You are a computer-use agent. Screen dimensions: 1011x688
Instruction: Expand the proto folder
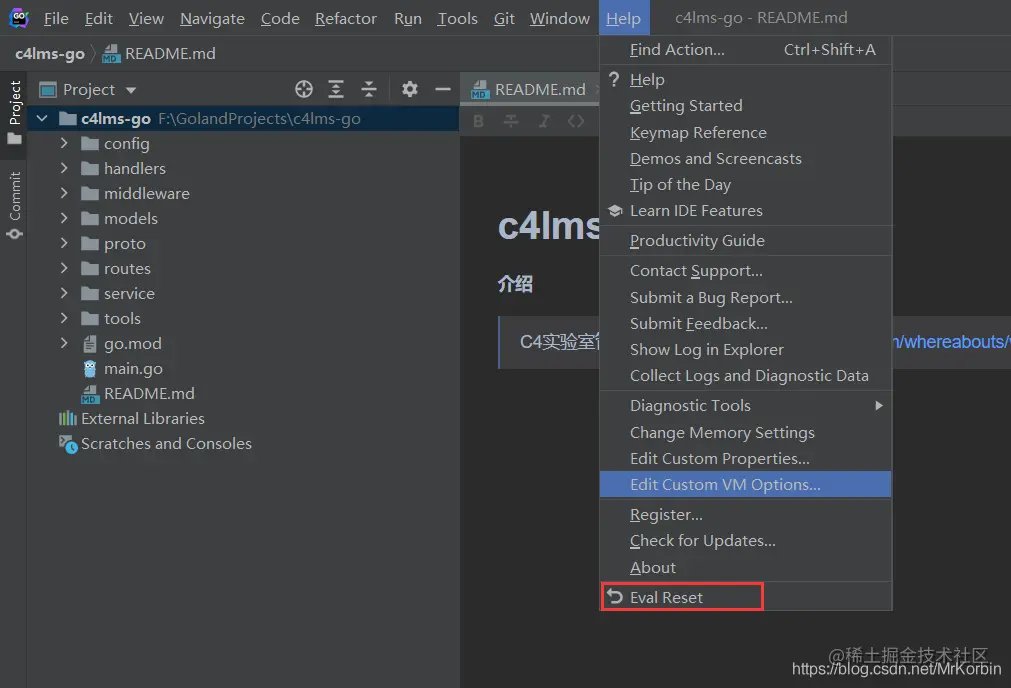coord(64,243)
